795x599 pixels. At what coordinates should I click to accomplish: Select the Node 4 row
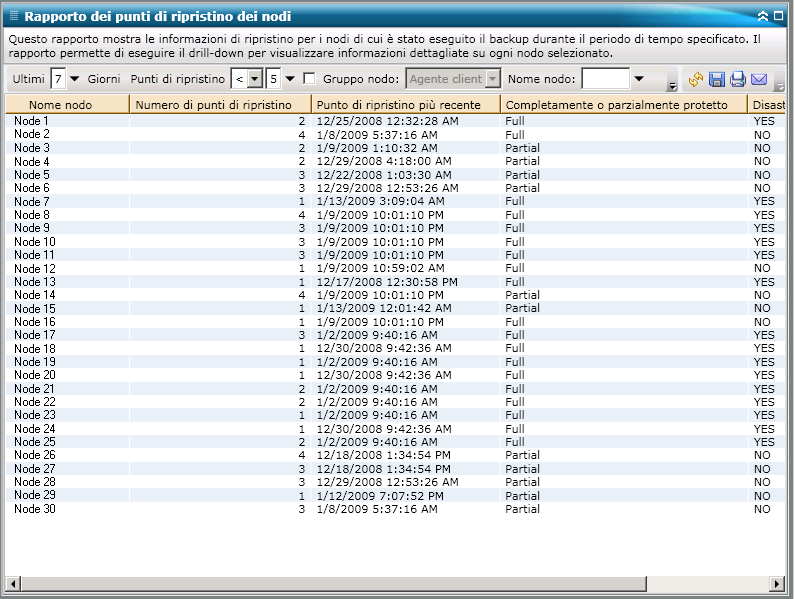[395, 161]
